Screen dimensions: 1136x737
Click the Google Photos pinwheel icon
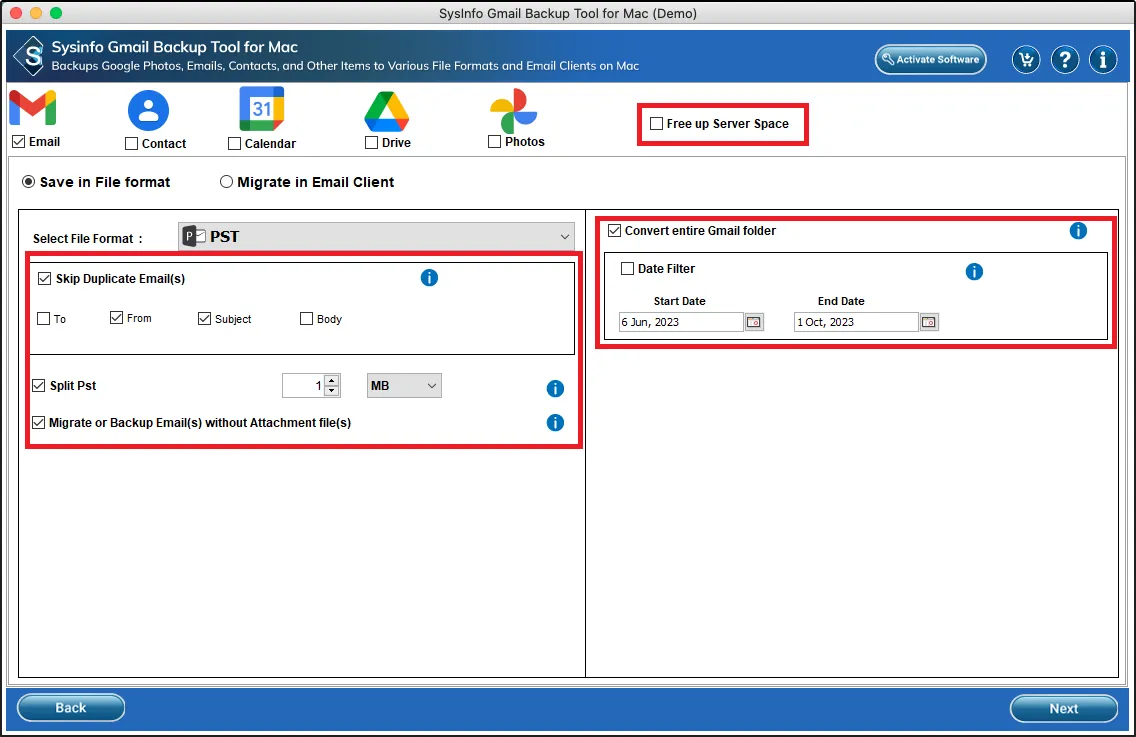[x=514, y=111]
